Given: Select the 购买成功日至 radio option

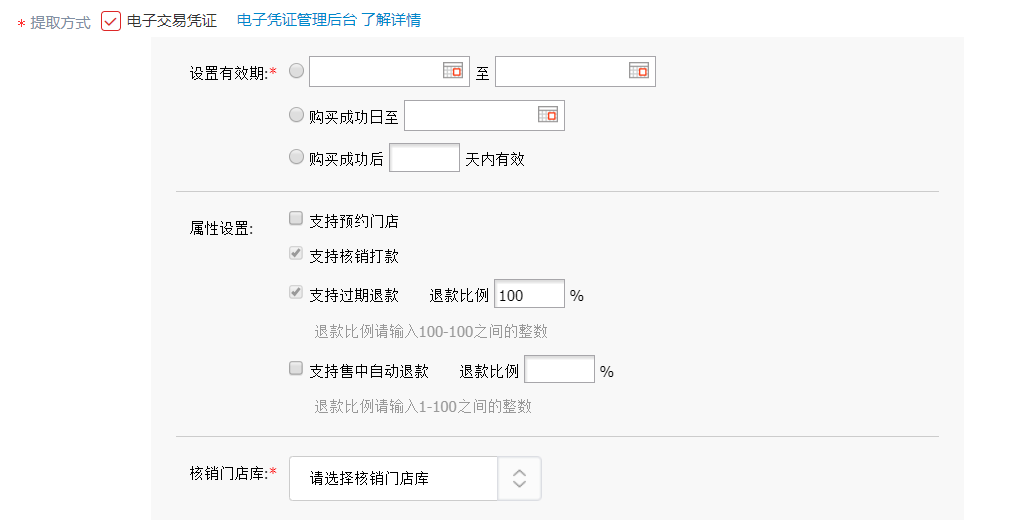Looking at the screenshot, I should click(x=296, y=115).
